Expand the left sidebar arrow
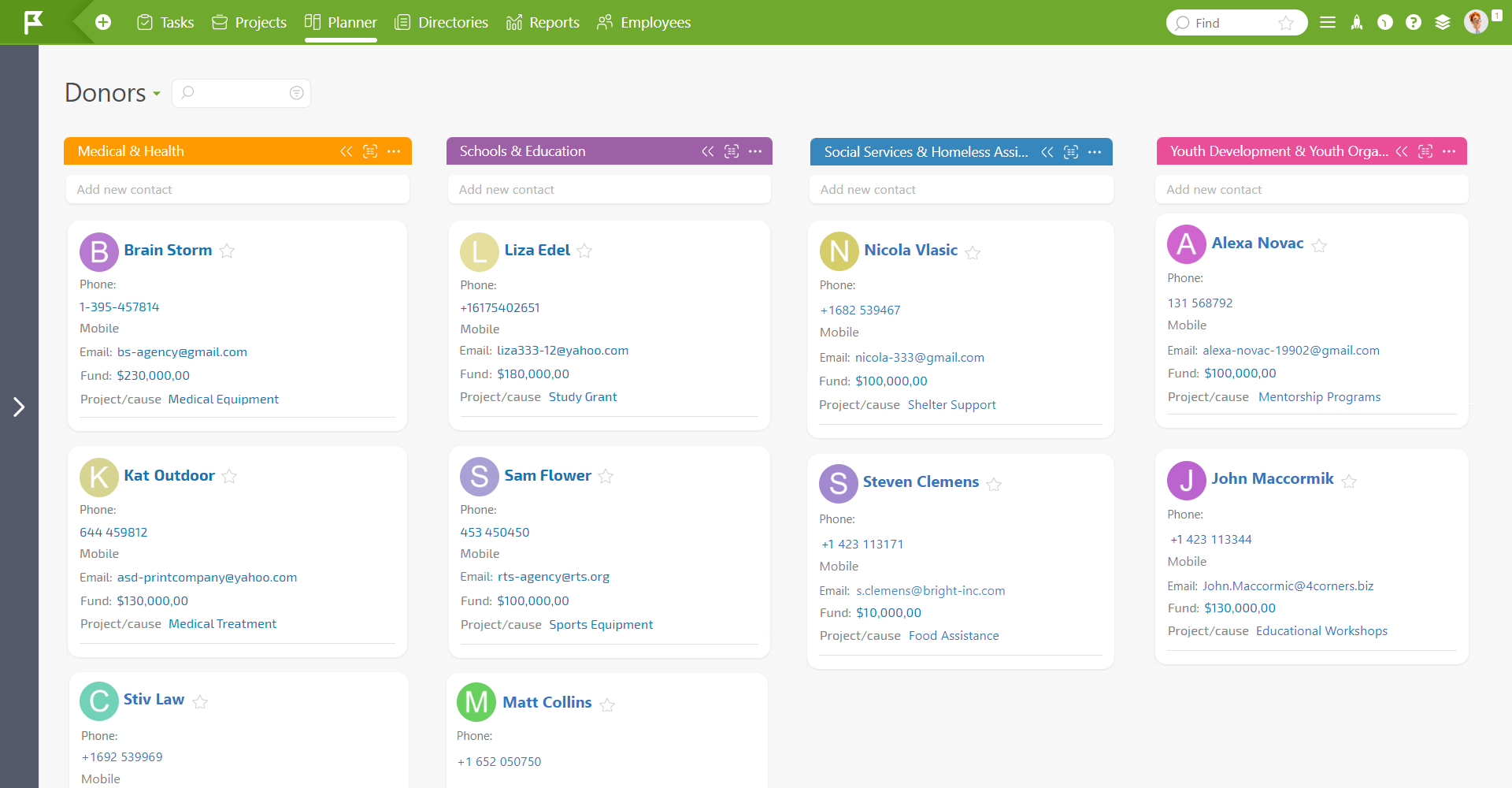This screenshot has height=788, width=1512. tap(19, 407)
